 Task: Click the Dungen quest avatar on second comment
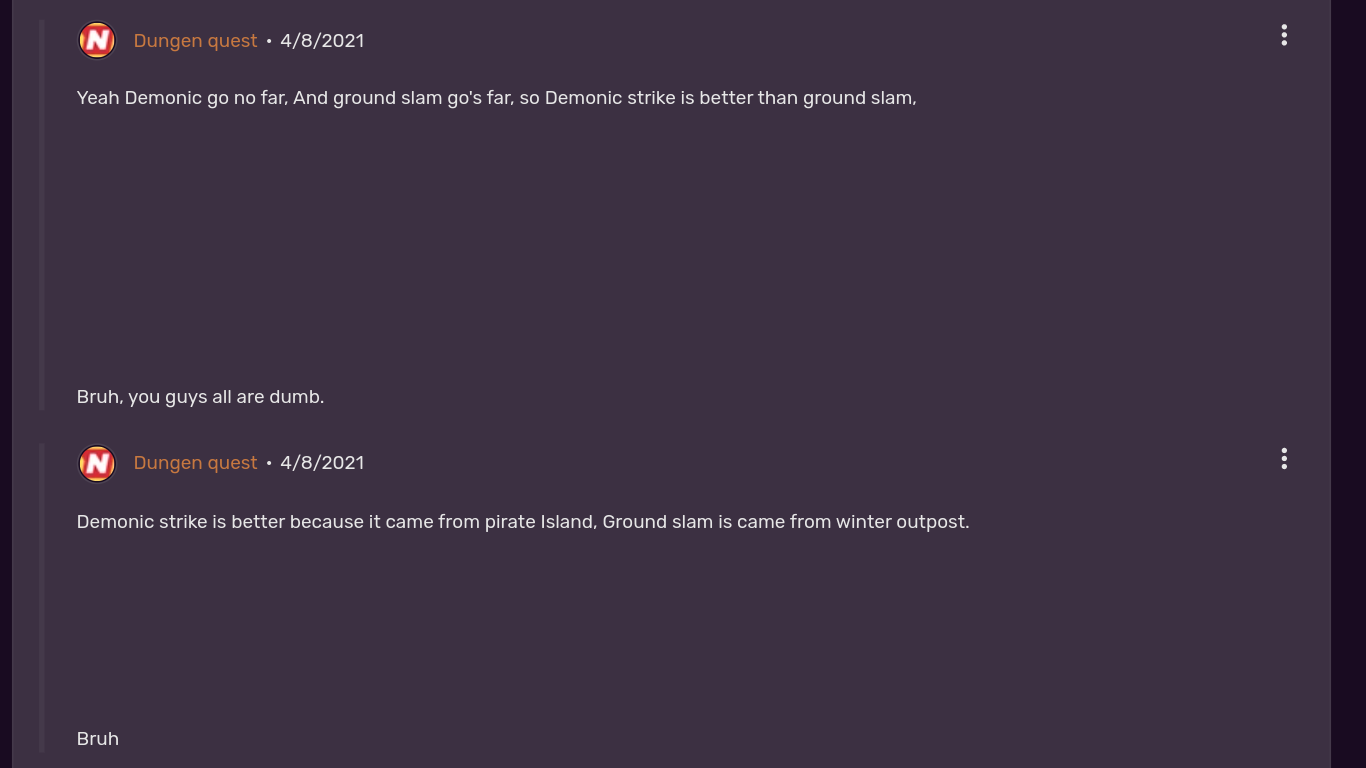click(96, 463)
